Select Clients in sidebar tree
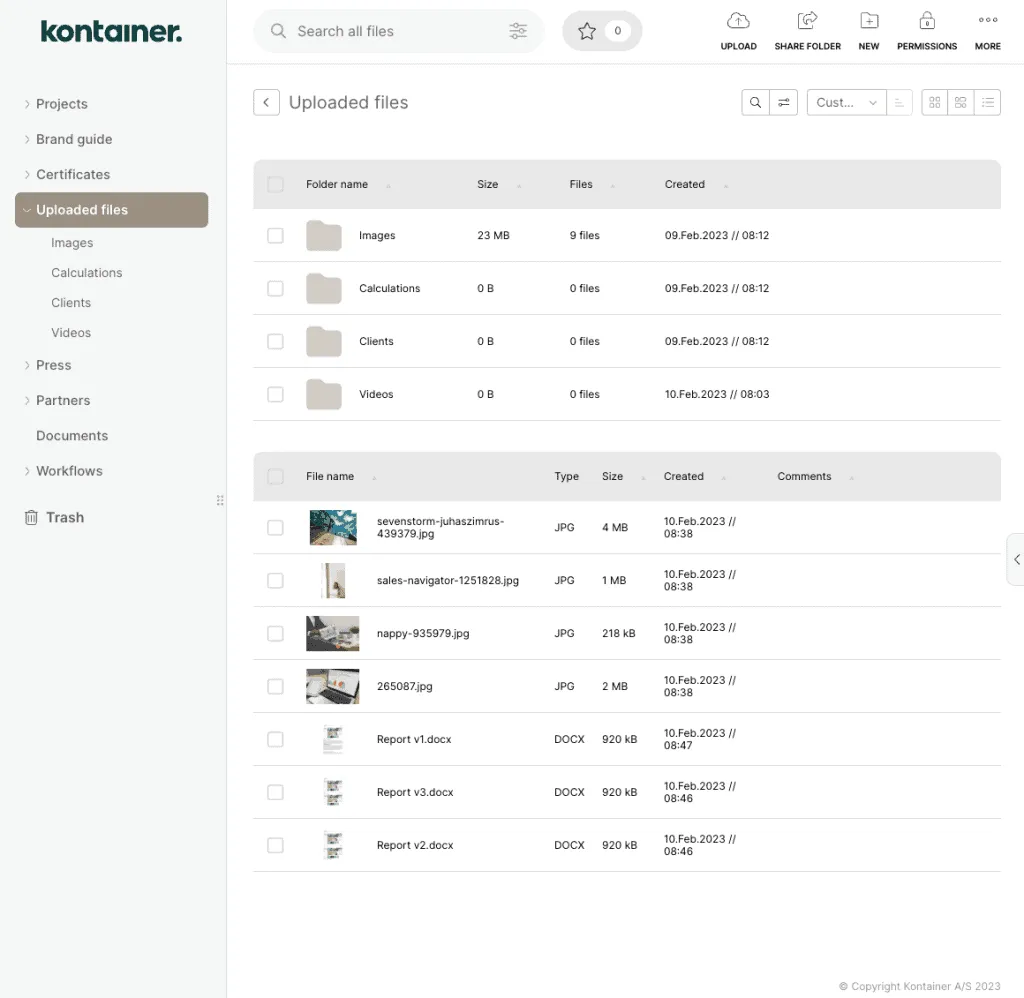Viewport: 1024px width, 998px height. [71, 302]
